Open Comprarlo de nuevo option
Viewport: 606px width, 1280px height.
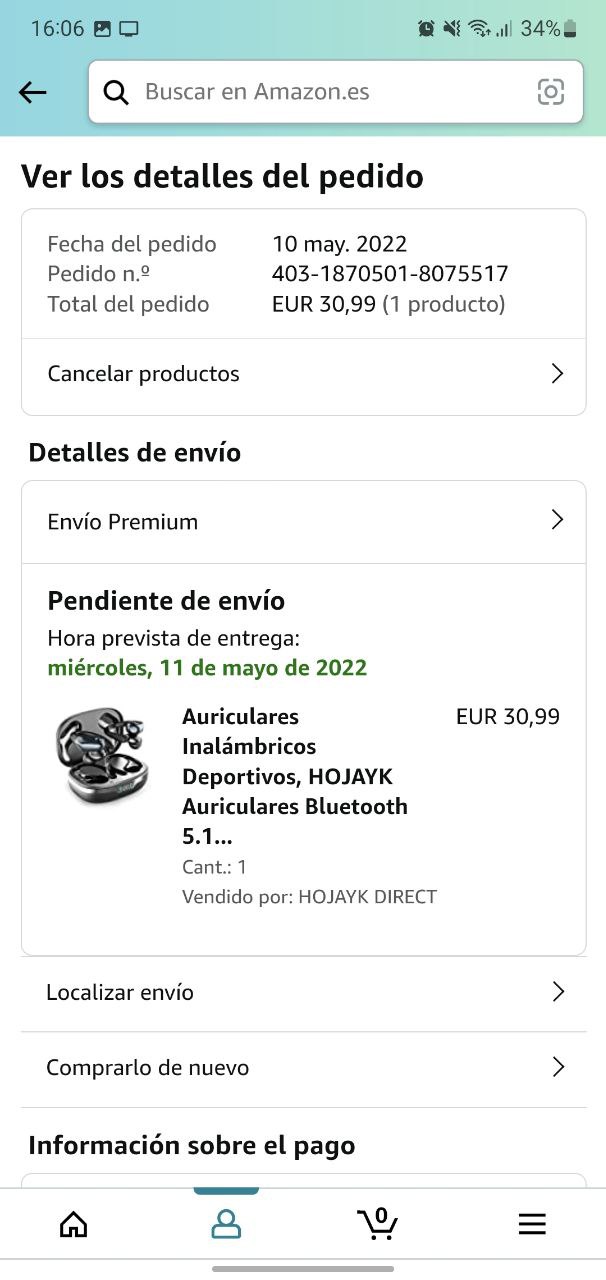[x=304, y=1068]
